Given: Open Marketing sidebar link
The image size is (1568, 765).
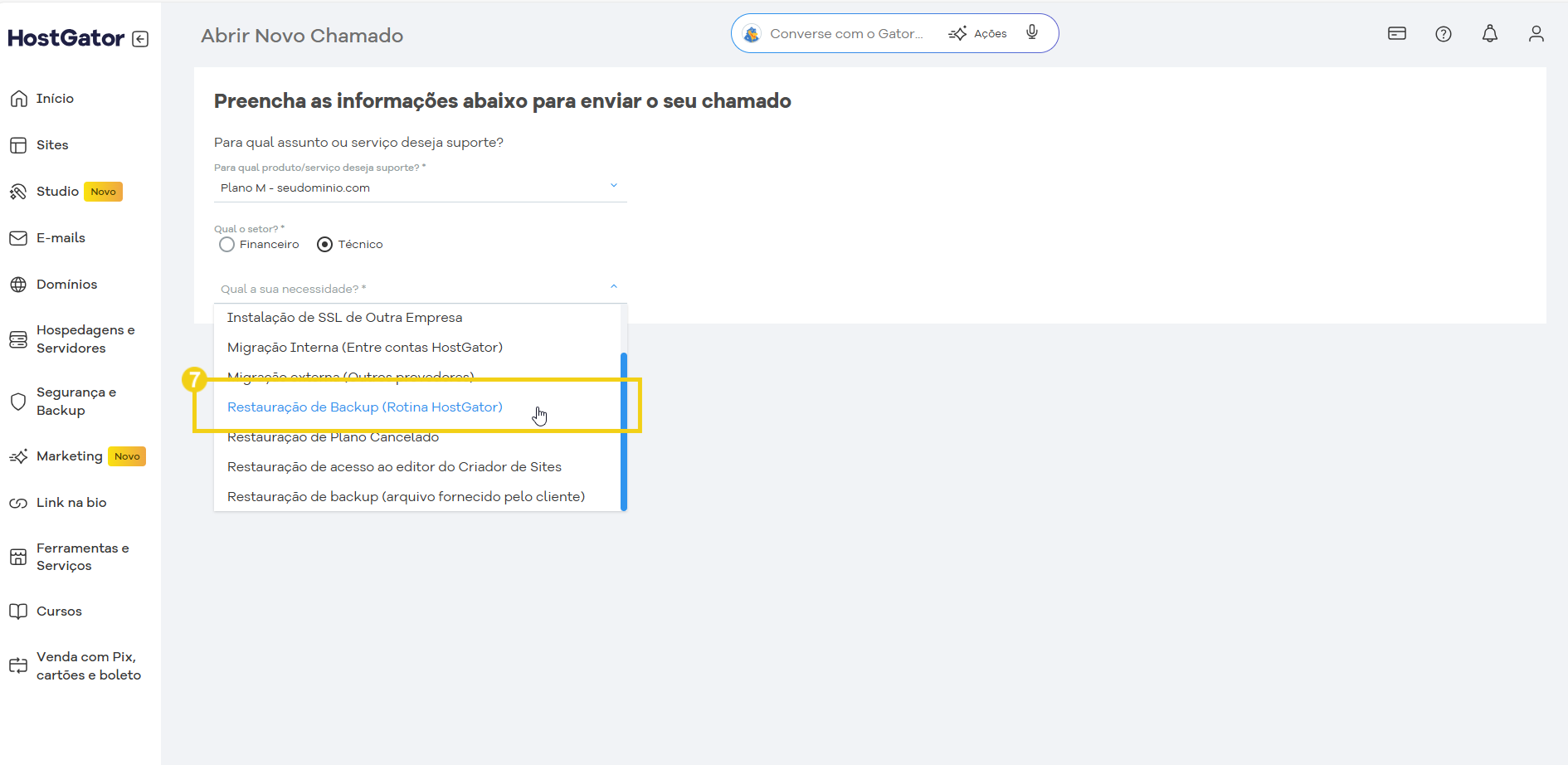Looking at the screenshot, I should (x=70, y=456).
